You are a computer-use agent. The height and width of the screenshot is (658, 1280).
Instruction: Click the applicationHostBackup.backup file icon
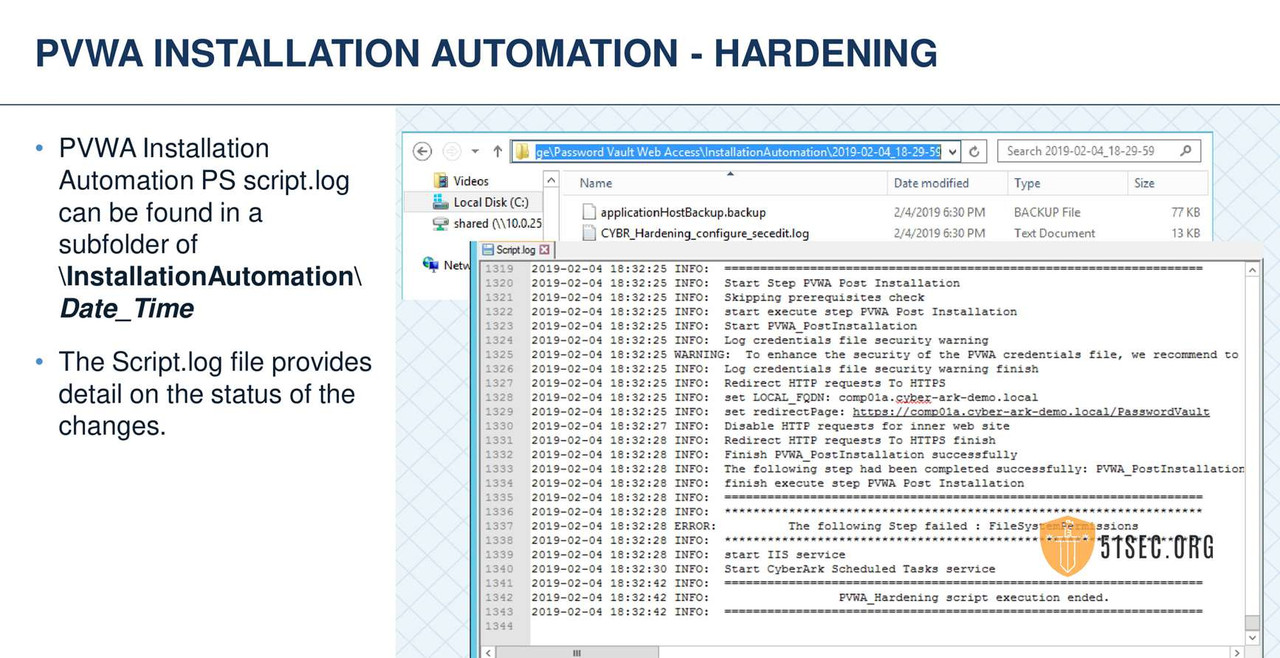click(x=589, y=212)
